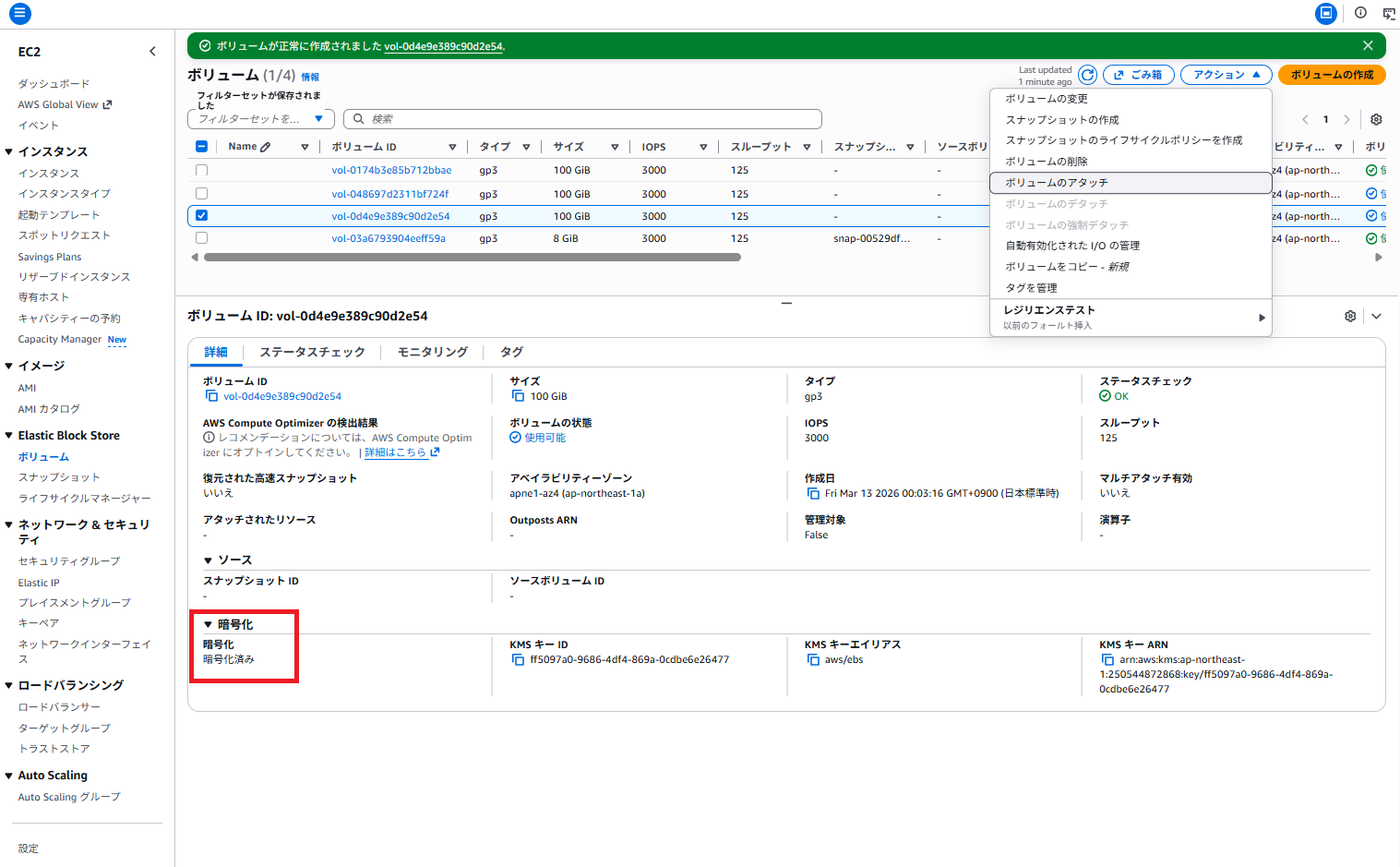Click the edit pencil beside Name column
The height and width of the screenshot is (867, 1400).
pyautogui.click(x=266, y=147)
